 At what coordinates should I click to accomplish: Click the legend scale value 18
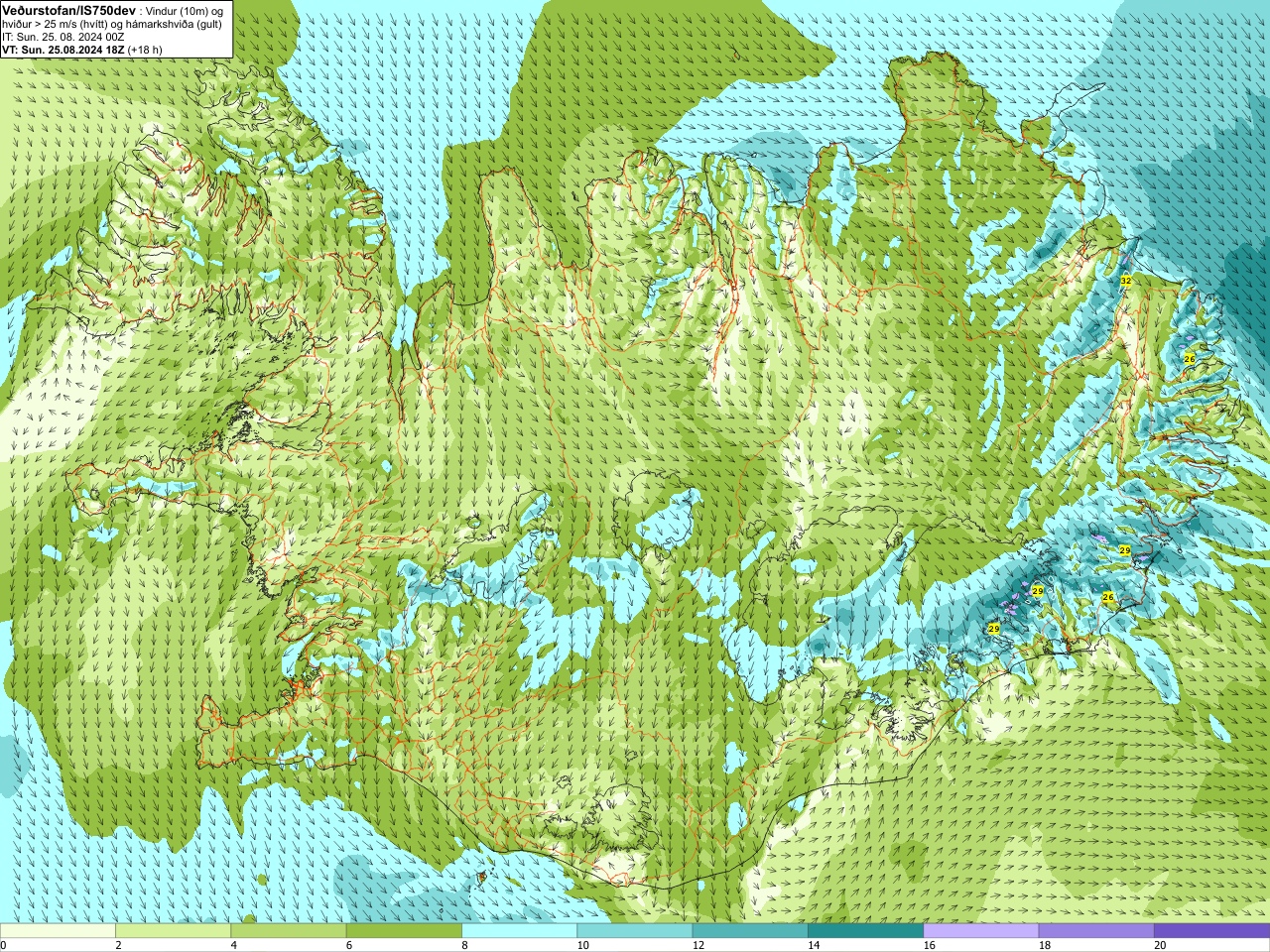pyautogui.click(x=1045, y=945)
